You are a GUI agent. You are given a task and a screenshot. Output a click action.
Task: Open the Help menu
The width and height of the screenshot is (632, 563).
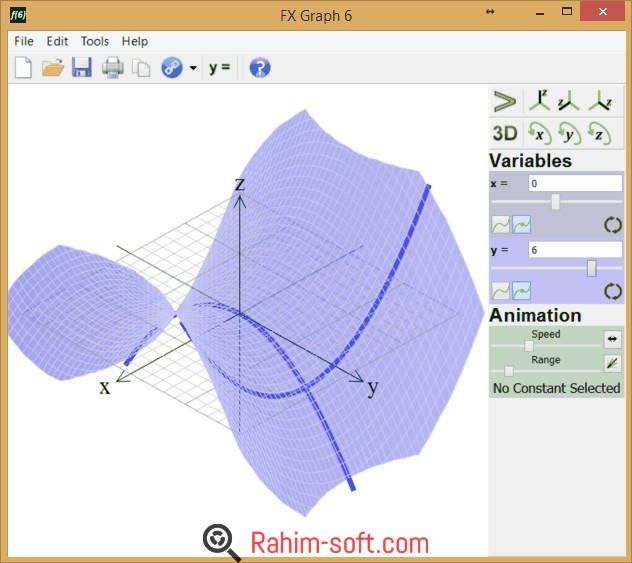click(135, 41)
